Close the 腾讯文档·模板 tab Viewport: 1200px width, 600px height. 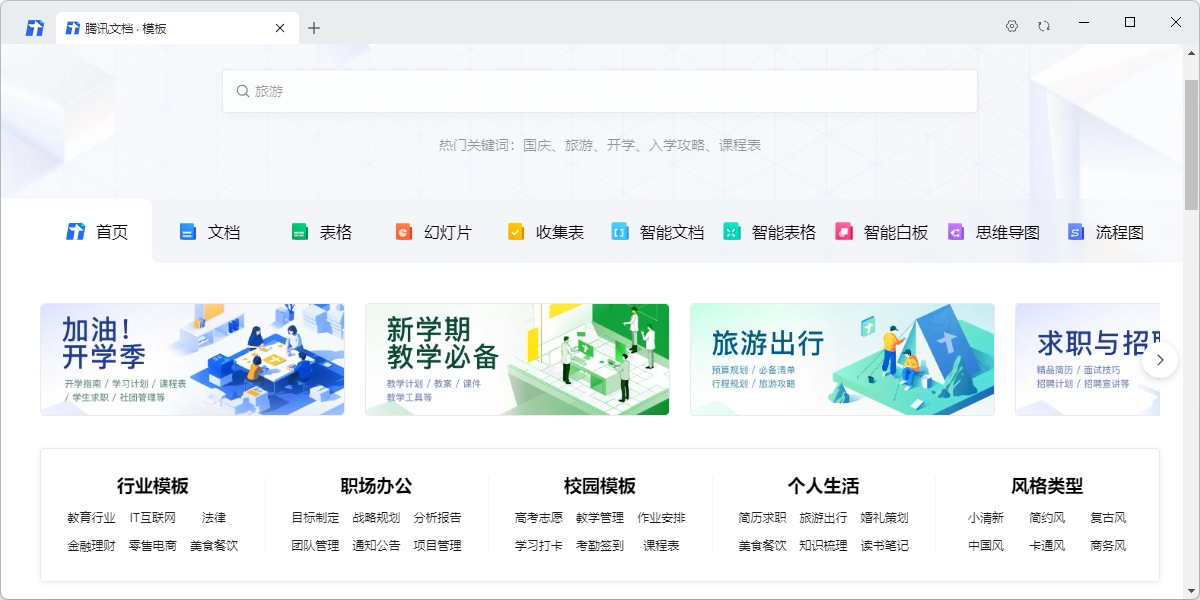[x=281, y=28]
